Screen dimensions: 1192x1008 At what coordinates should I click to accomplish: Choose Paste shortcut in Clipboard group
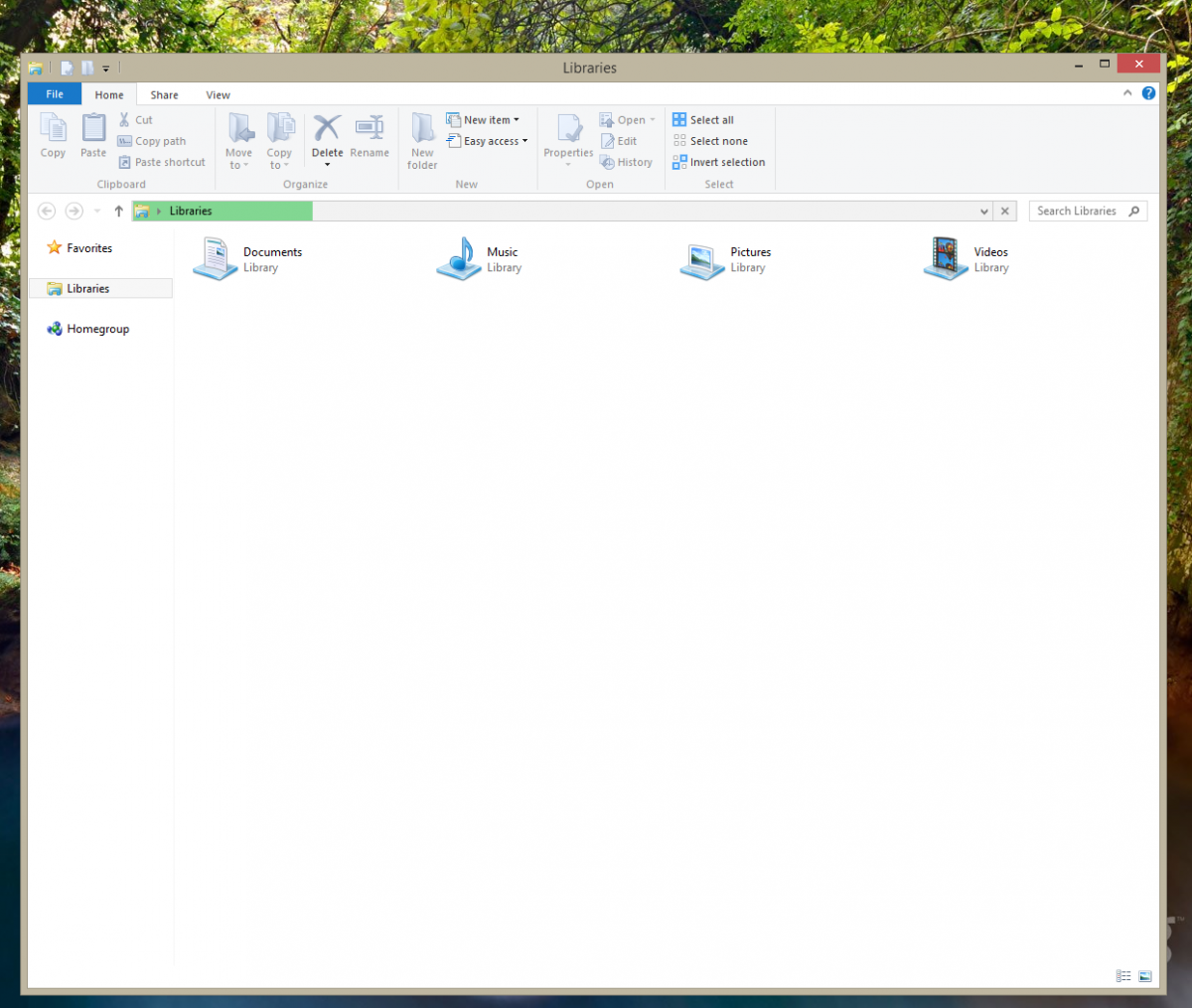[162, 162]
